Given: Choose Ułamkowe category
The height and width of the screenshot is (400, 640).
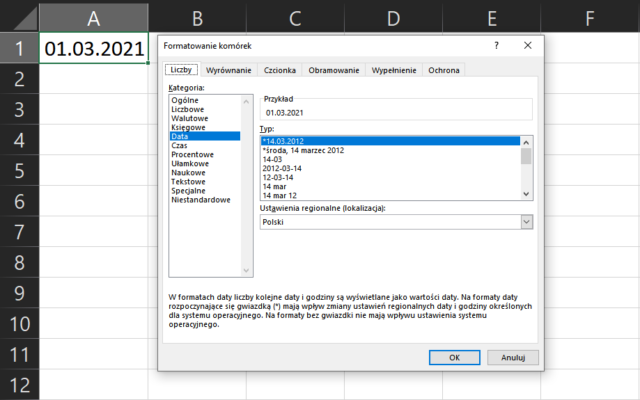Looking at the screenshot, I should coord(204,164).
